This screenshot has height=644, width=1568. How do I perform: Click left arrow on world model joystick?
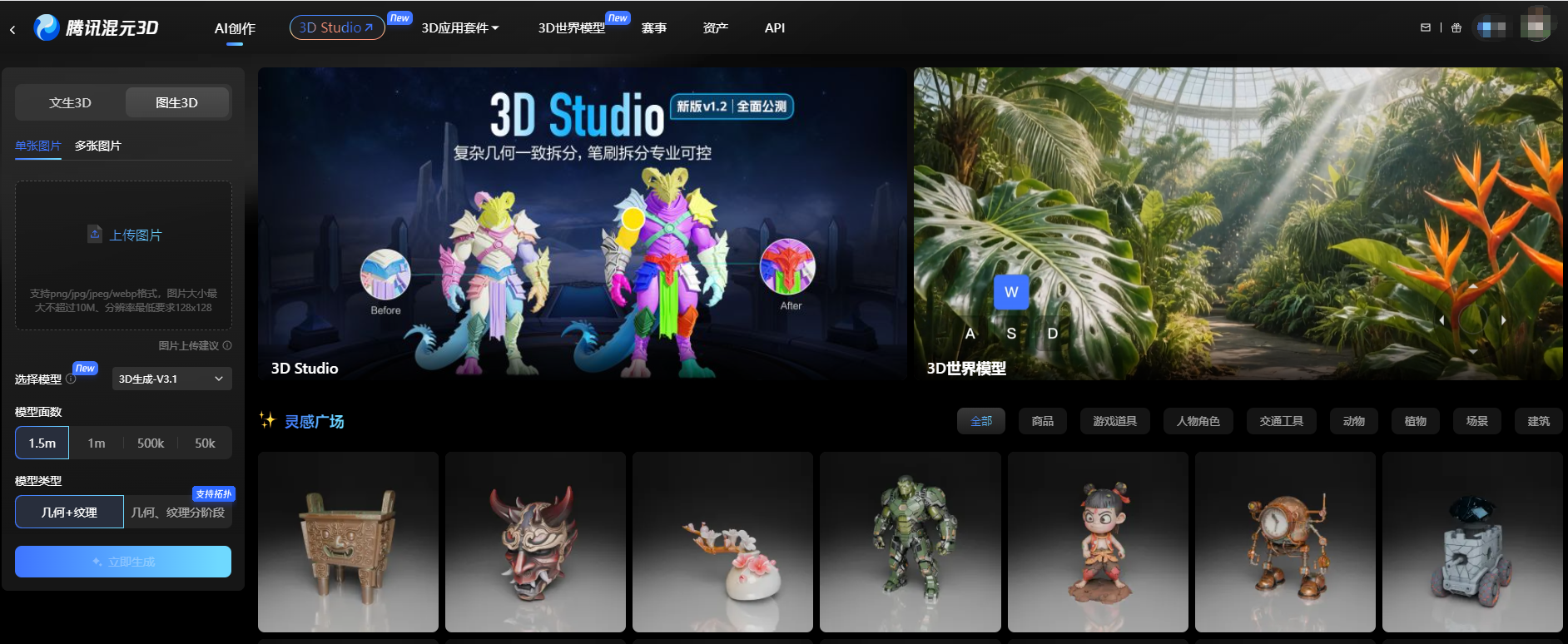pos(1441,320)
